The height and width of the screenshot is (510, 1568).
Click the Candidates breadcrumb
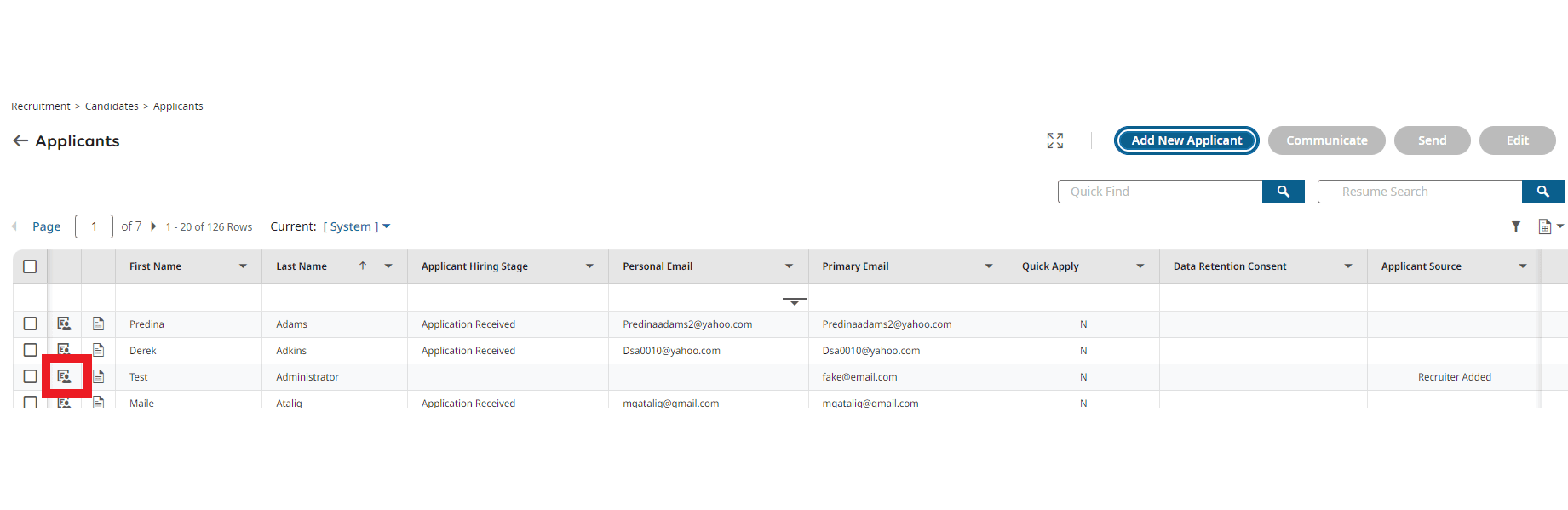(112, 106)
